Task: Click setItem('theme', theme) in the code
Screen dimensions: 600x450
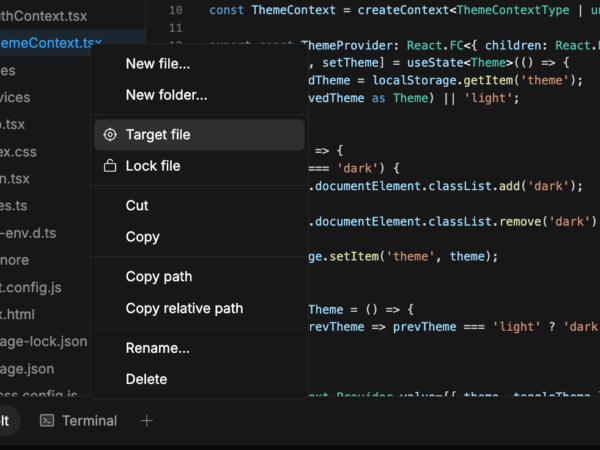Action: [410, 256]
